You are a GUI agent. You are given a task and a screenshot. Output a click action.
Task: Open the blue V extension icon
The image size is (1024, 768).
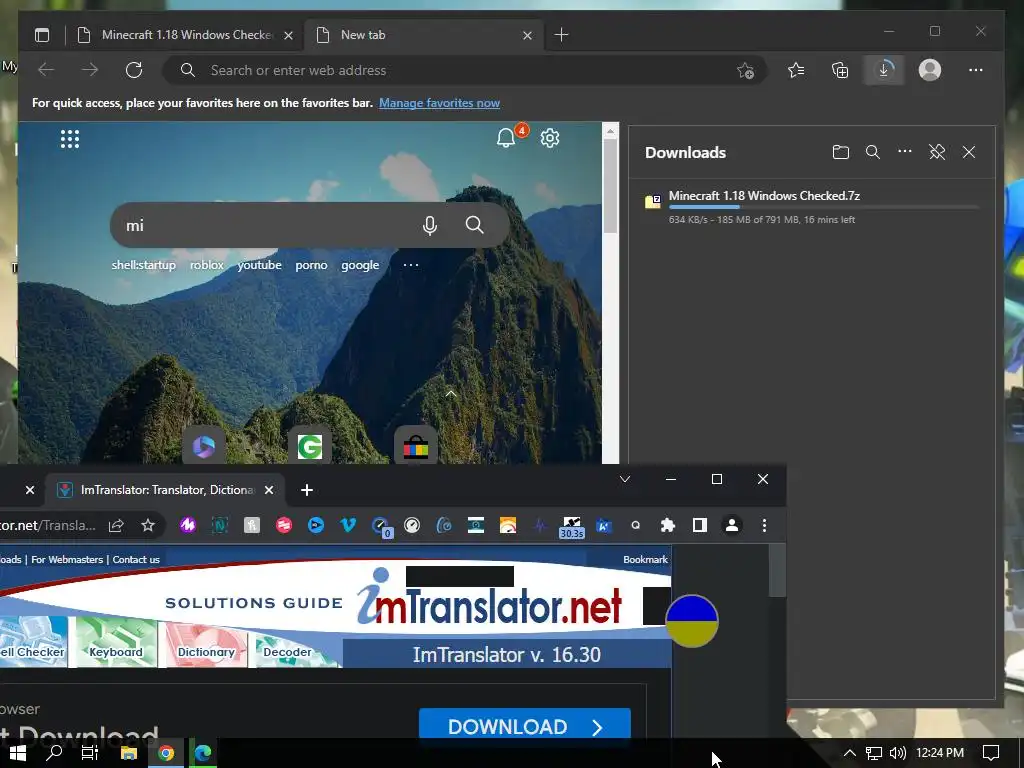click(347, 525)
